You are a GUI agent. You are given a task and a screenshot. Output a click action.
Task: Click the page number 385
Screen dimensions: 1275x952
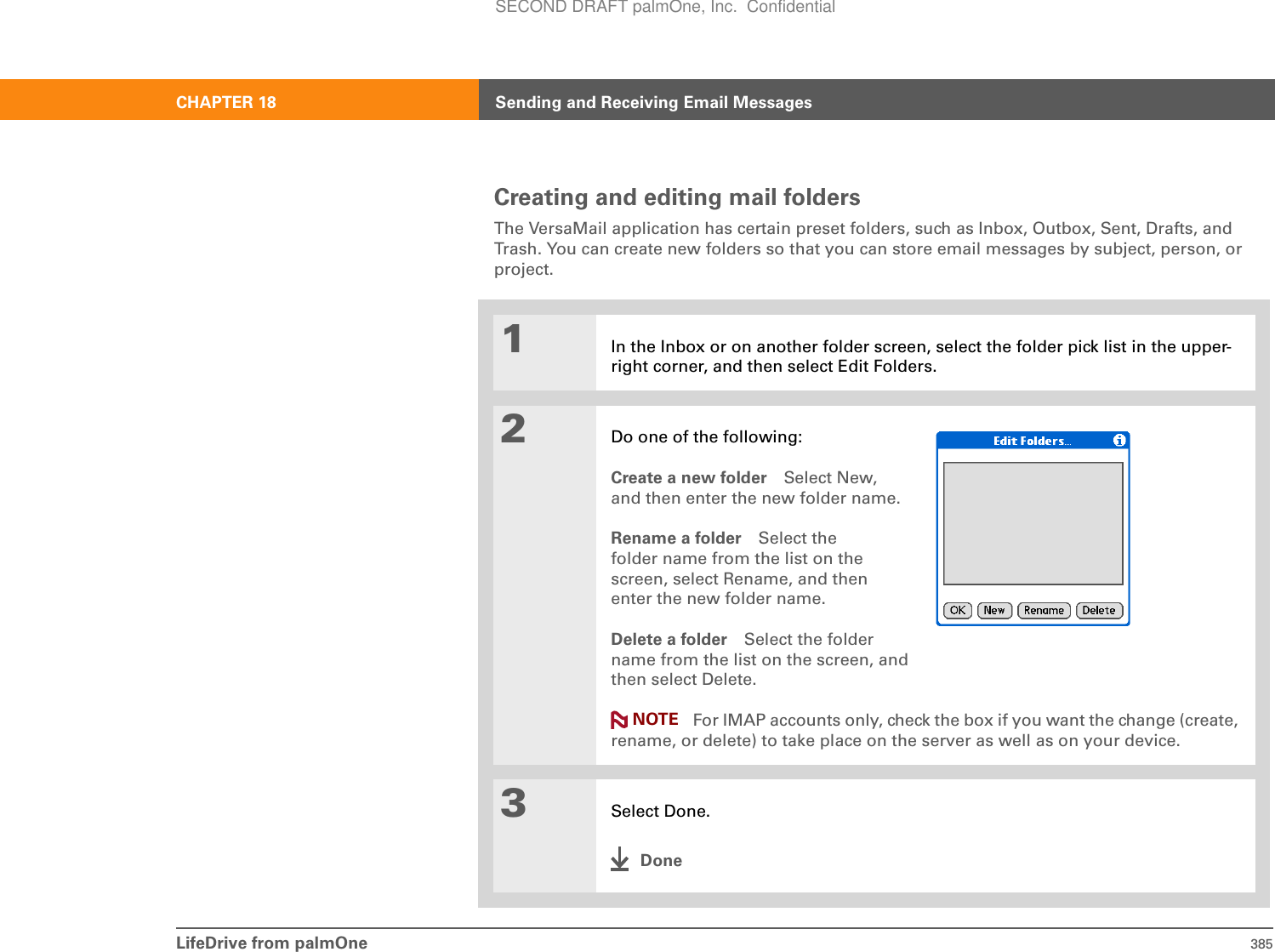point(1261,943)
